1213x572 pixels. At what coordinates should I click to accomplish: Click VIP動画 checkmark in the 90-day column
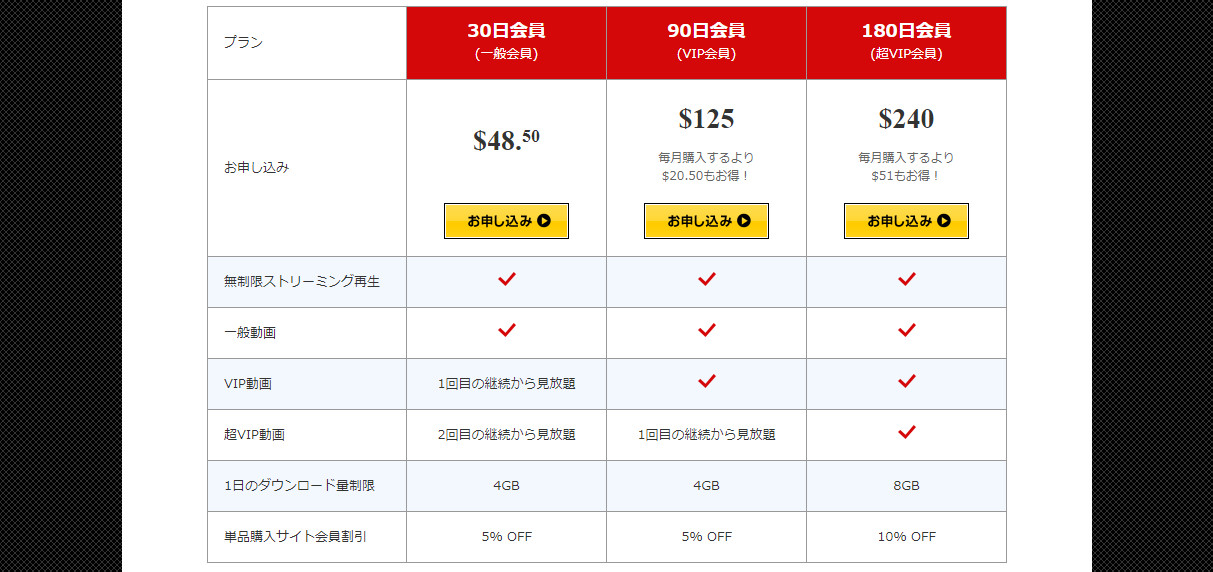pyautogui.click(x=707, y=381)
